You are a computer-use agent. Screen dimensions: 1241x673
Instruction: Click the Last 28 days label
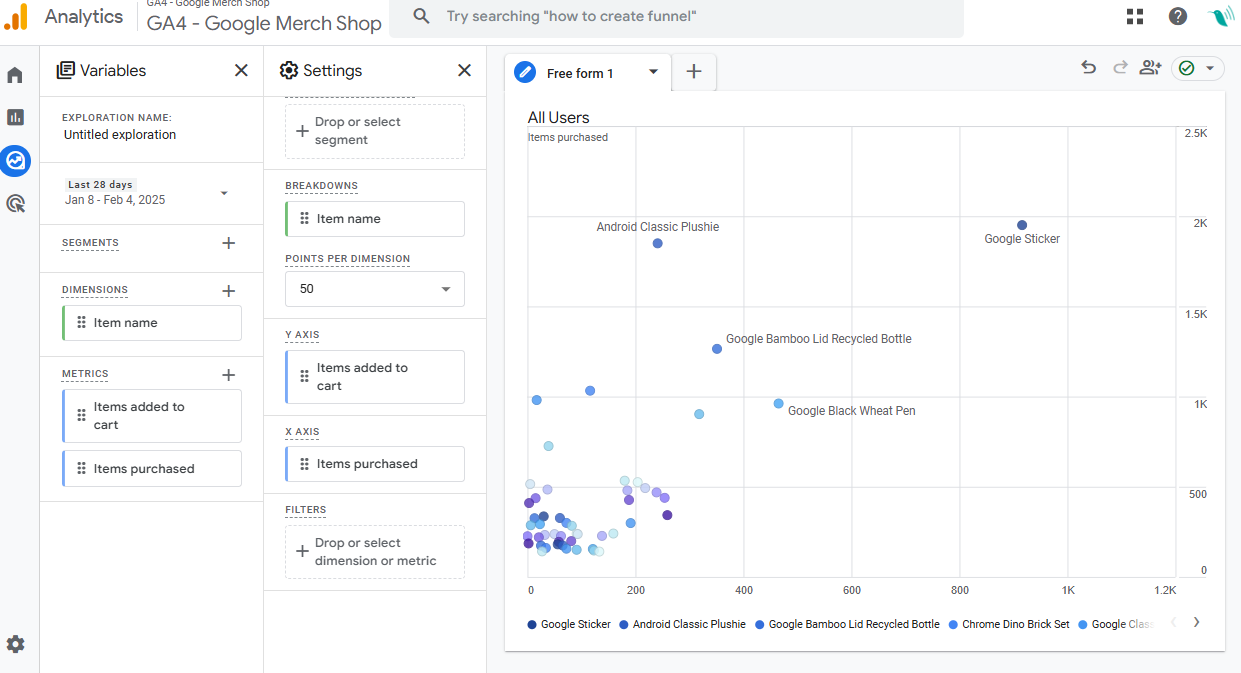(100, 185)
